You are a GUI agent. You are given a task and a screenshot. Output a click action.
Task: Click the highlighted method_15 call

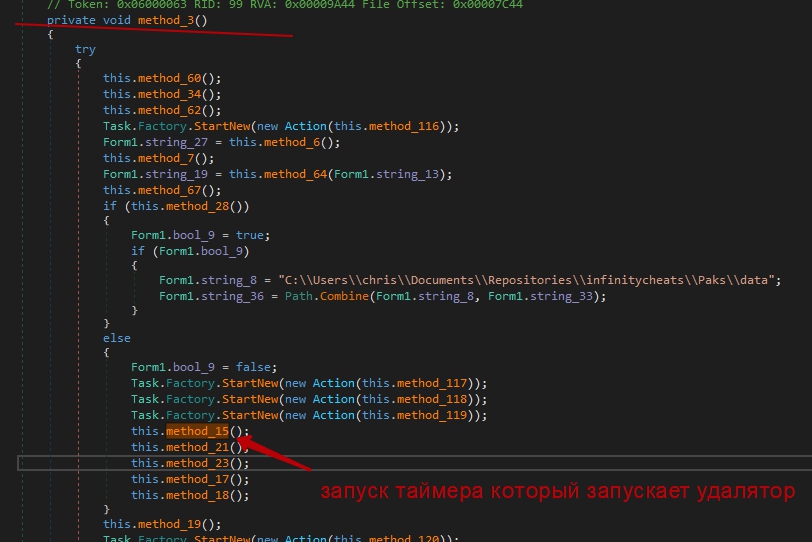(197, 431)
